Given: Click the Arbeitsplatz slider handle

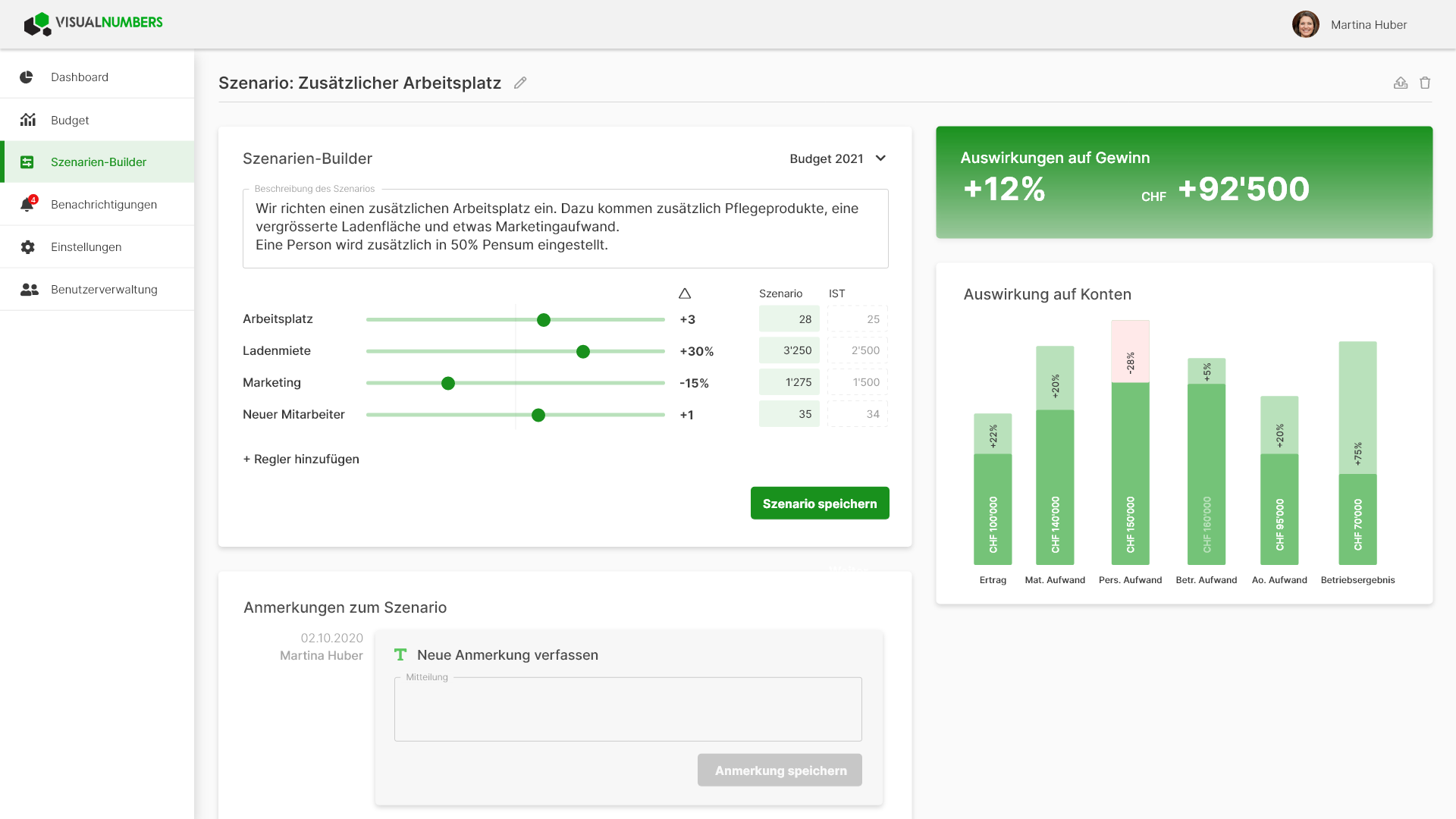Looking at the screenshot, I should pos(544,320).
